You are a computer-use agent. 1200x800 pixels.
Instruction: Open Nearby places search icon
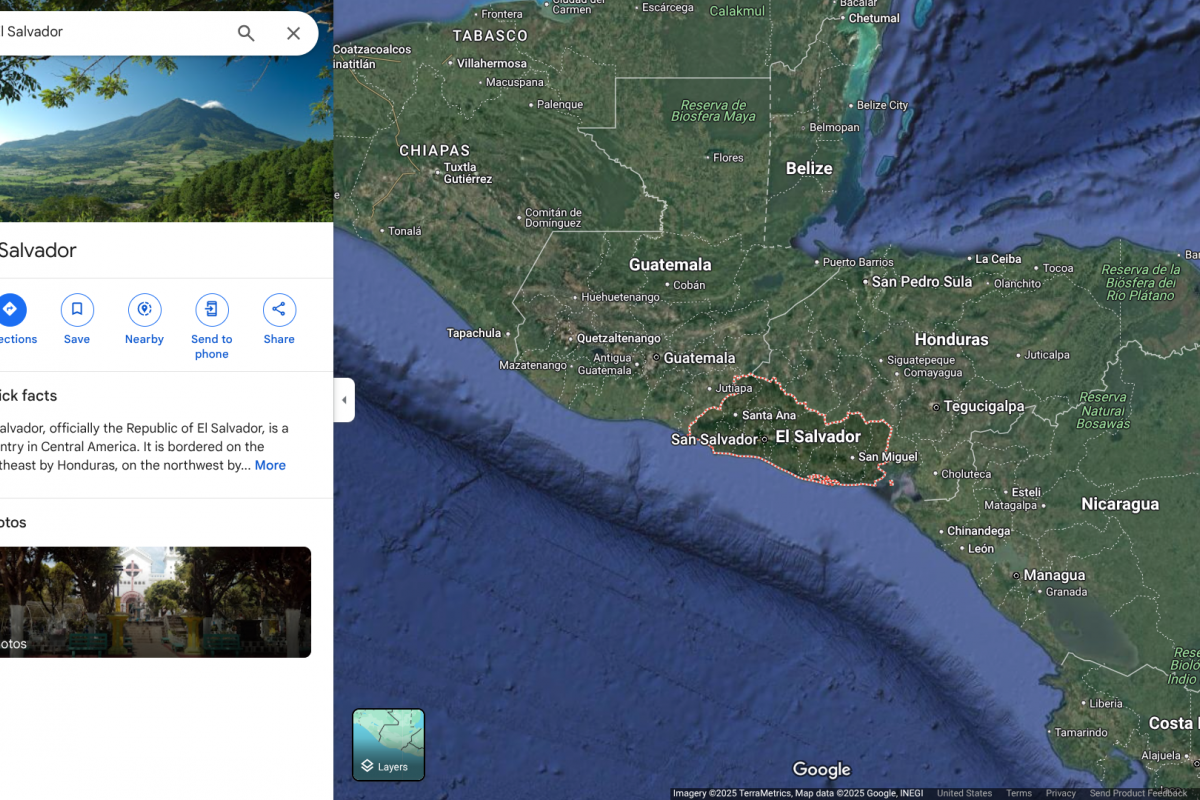(144, 310)
